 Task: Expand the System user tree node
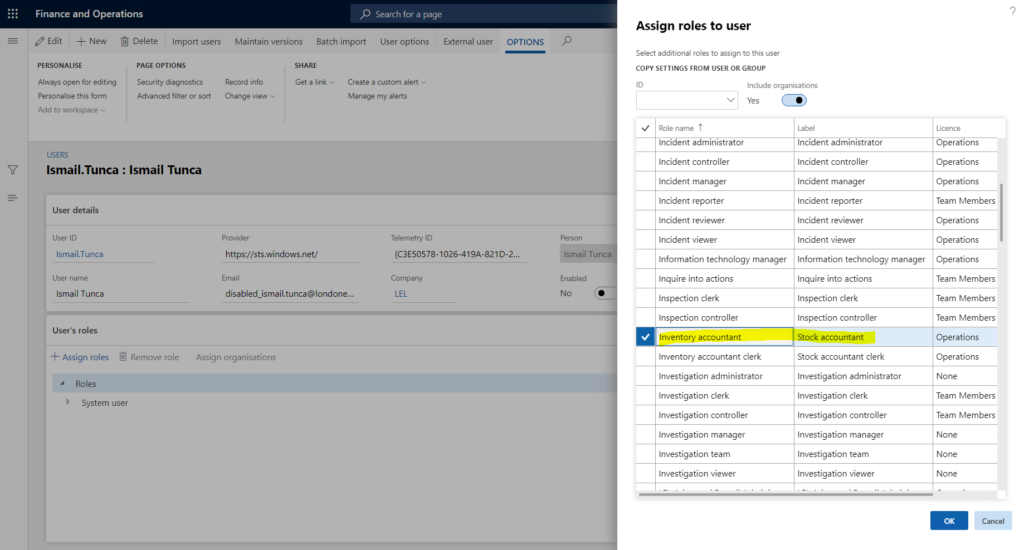point(68,403)
